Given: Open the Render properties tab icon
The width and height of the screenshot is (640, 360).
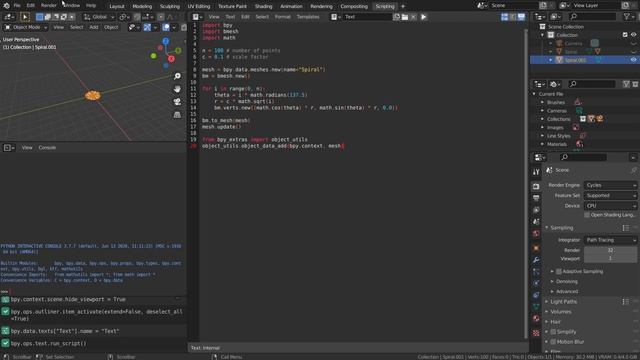Looking at the screenshot, I should (536, 186).
